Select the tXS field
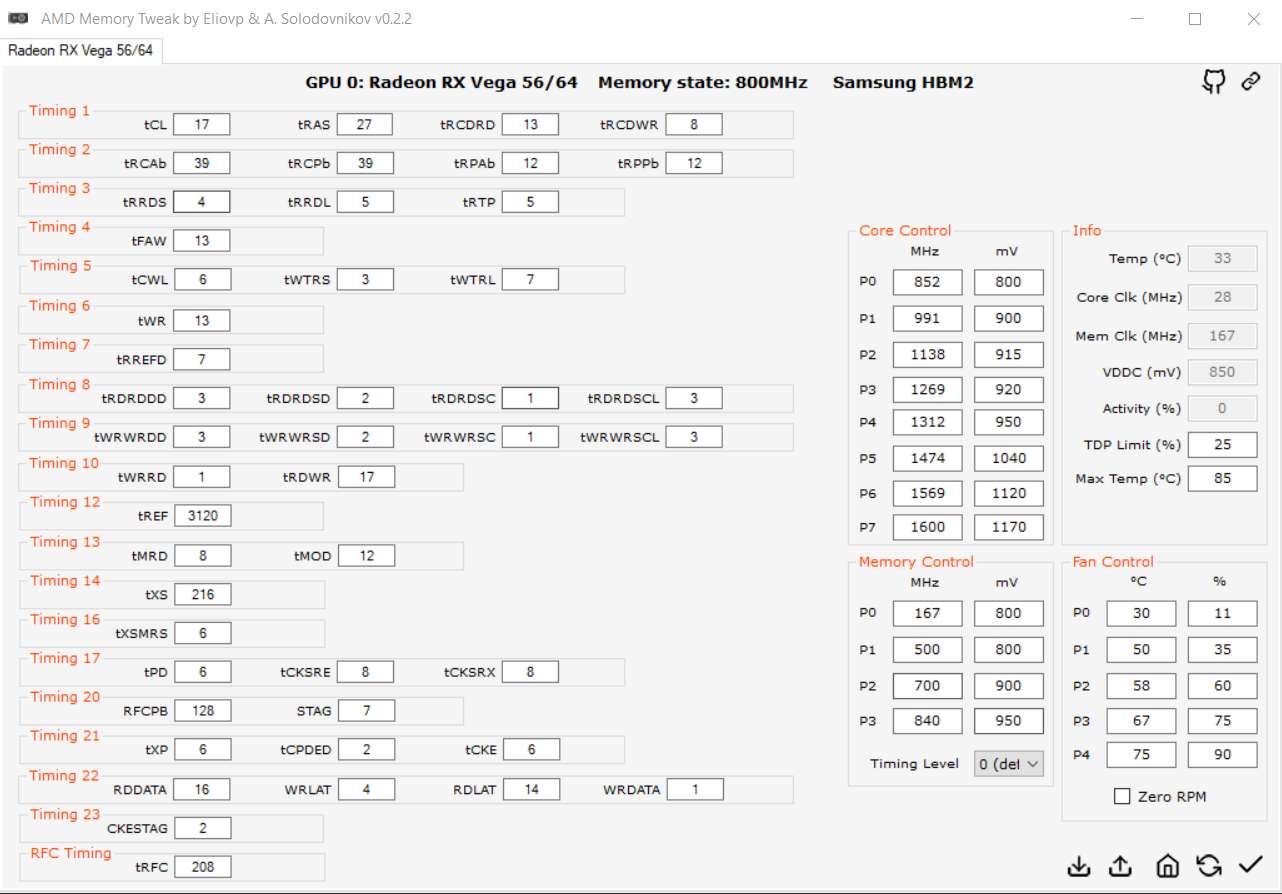The height and width of the screenshot is (894, 1282). point(202,594)
